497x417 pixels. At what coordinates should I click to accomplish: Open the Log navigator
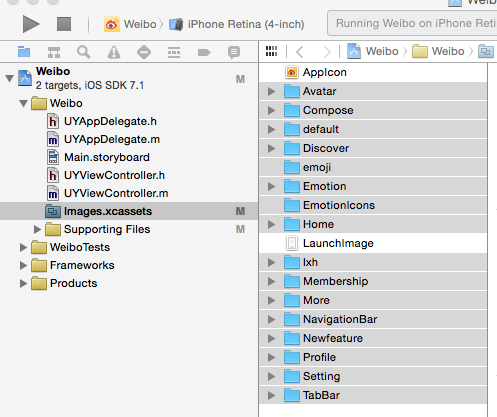click(234, 52)
